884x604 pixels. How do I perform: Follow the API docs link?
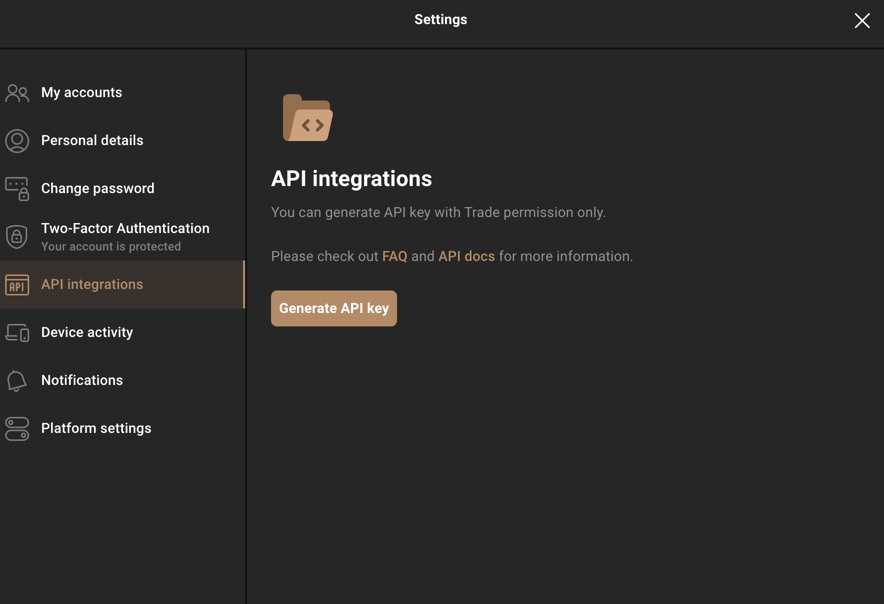466,256
